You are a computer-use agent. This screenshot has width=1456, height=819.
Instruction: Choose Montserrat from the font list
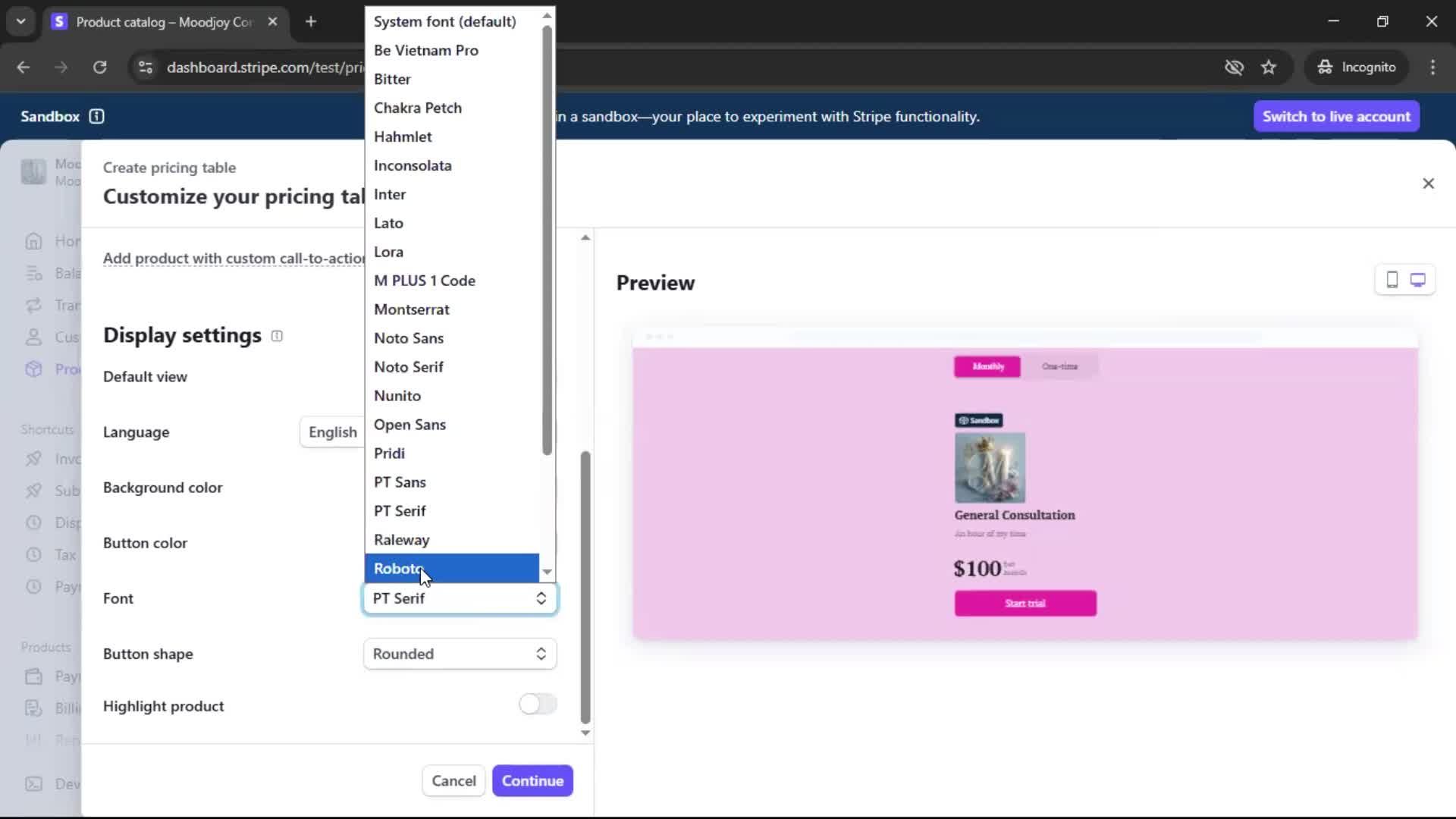412,309
